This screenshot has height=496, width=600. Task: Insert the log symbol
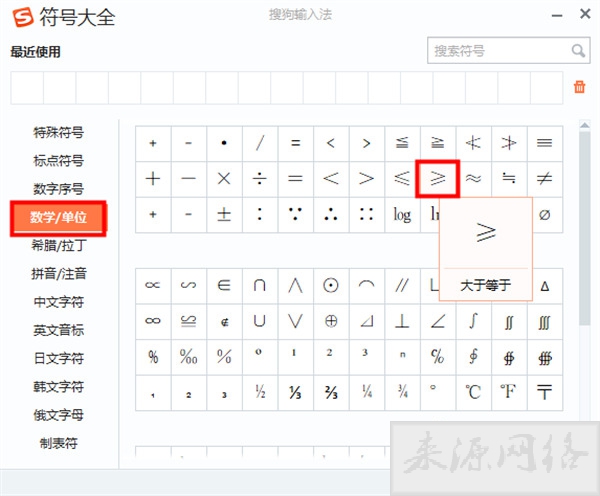click(x=402, y=214)
